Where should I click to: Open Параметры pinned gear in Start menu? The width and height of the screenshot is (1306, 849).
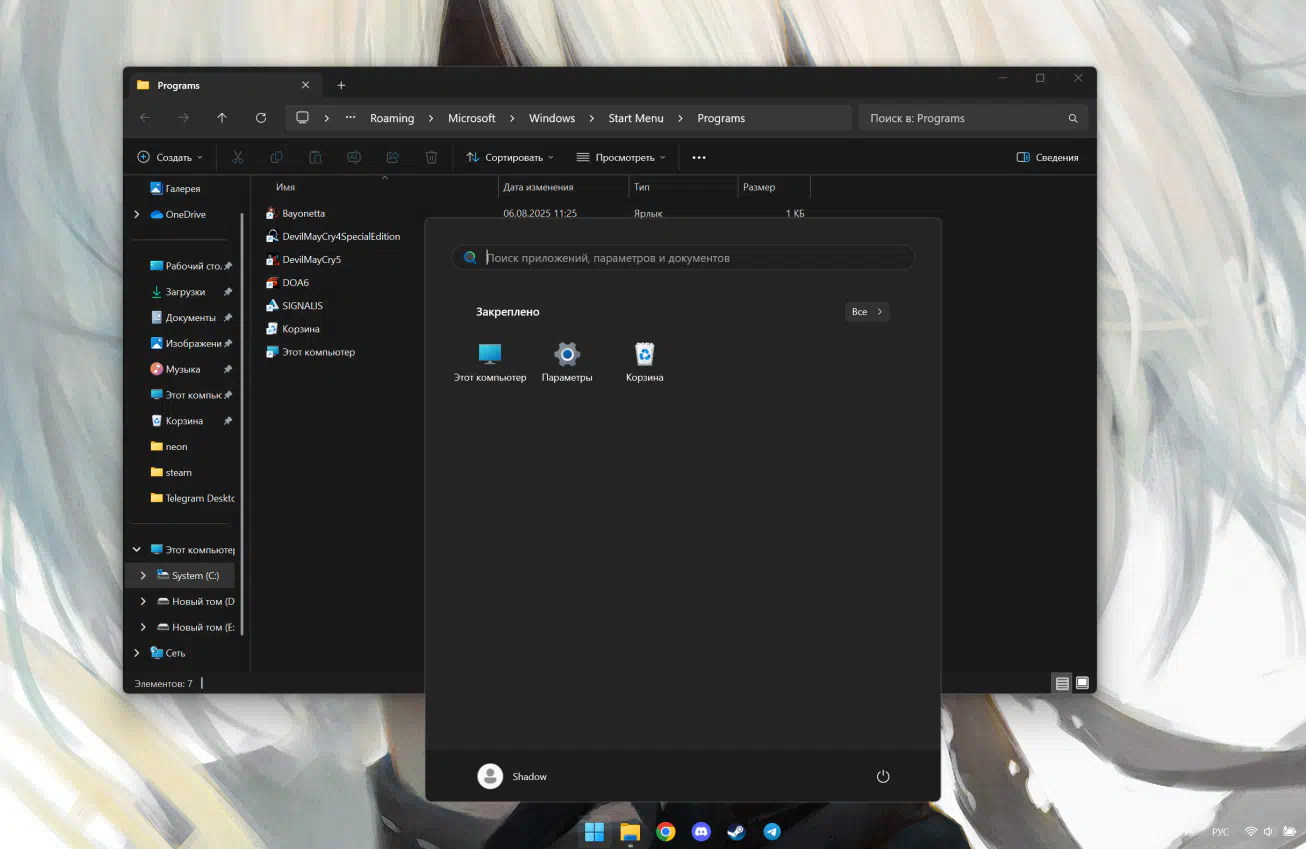[567, 362]
